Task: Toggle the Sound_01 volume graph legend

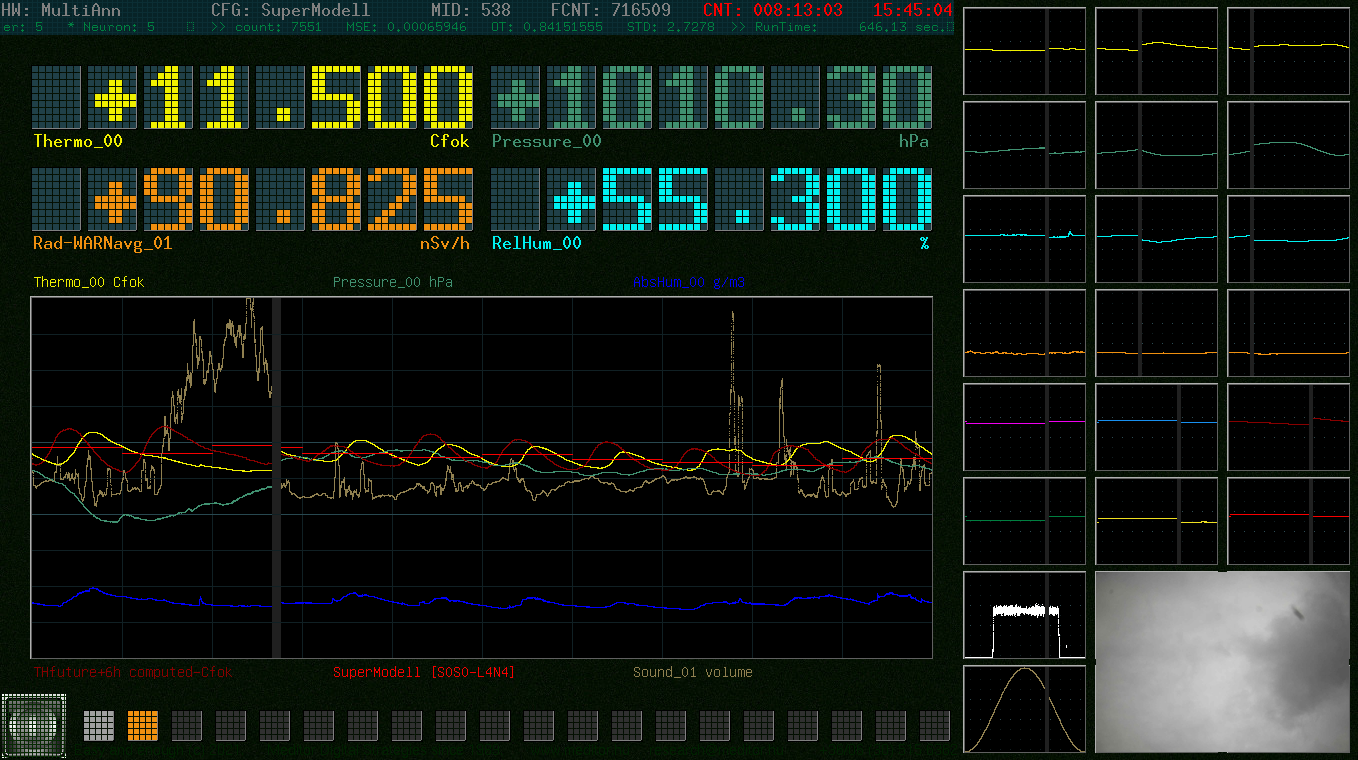Action: [693, 672]
